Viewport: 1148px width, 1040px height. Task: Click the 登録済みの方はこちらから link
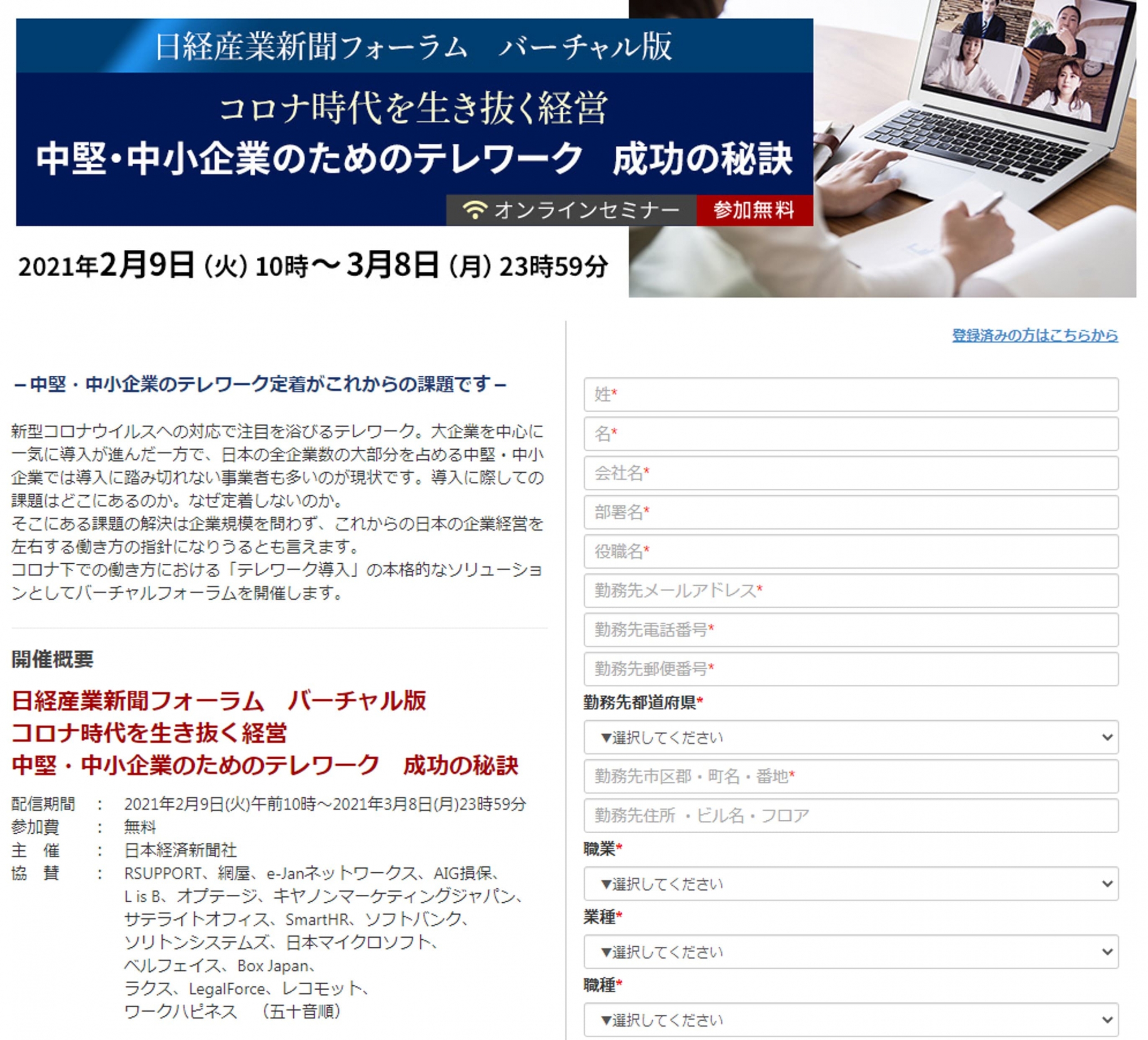(1035, 335)
